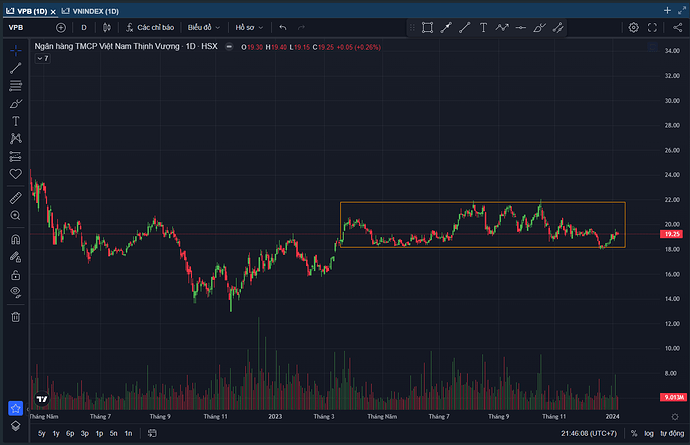Select the 6p time range button
This screenshot has height=445, width=690.
click(x=70, y=433)
